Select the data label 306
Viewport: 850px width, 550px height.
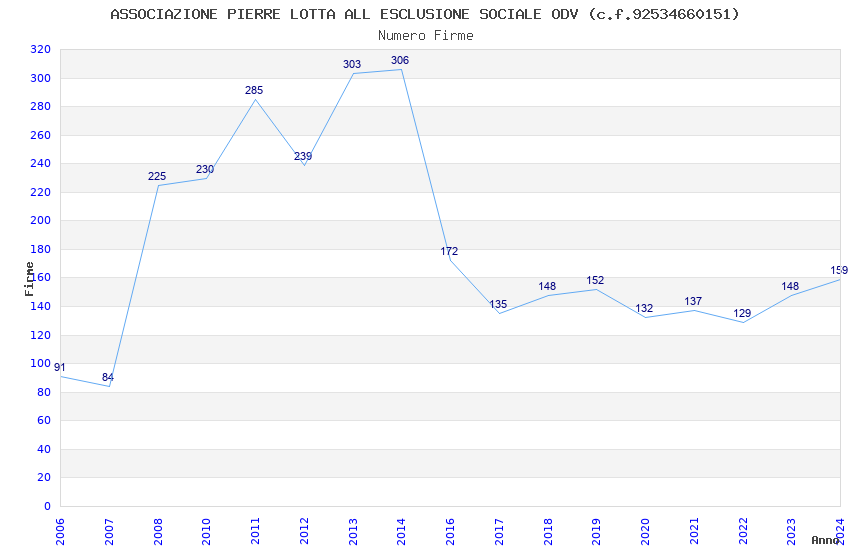[x=400, y=60]
